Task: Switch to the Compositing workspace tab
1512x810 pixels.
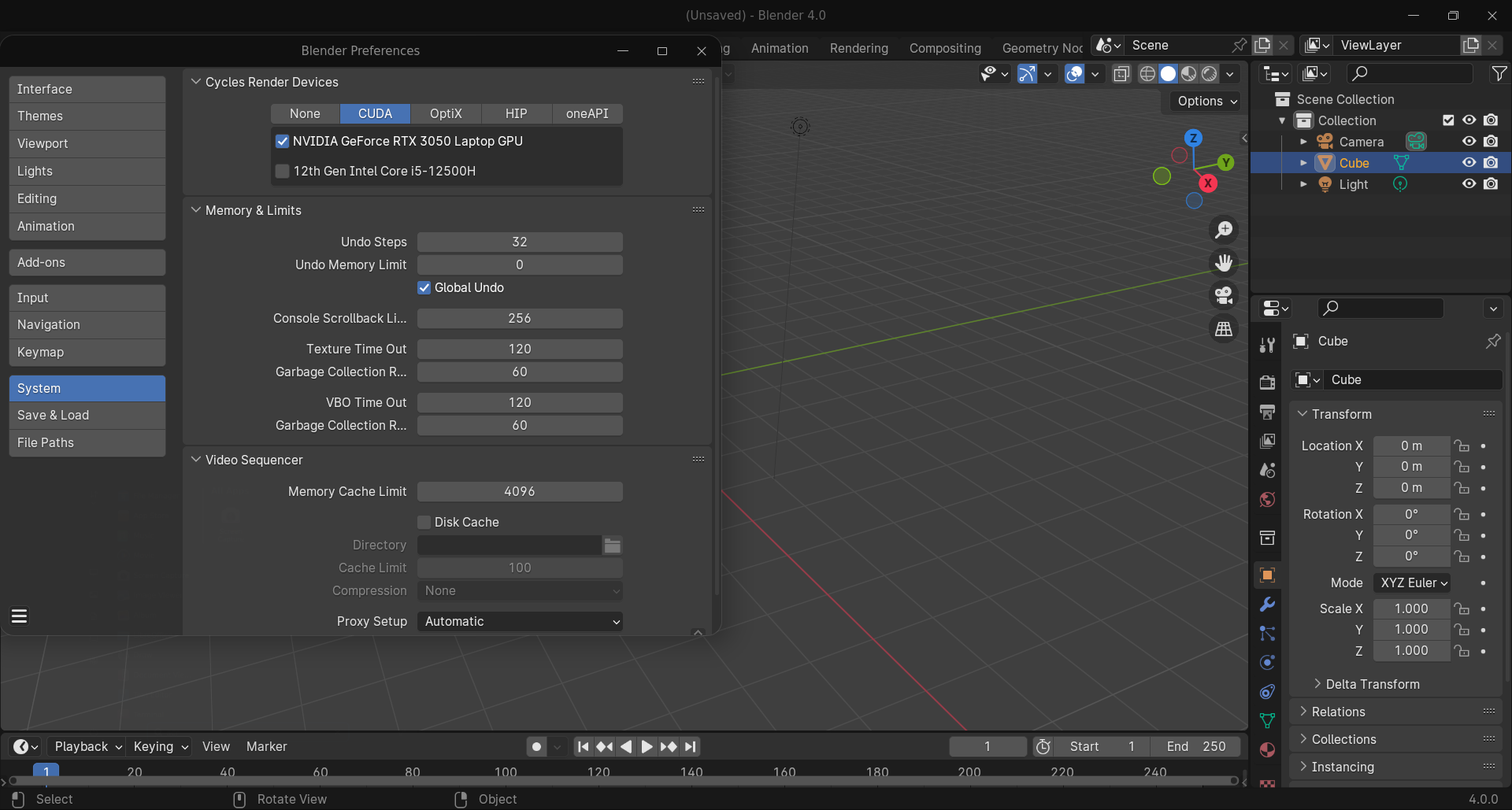Action: [x=945, y=48]
